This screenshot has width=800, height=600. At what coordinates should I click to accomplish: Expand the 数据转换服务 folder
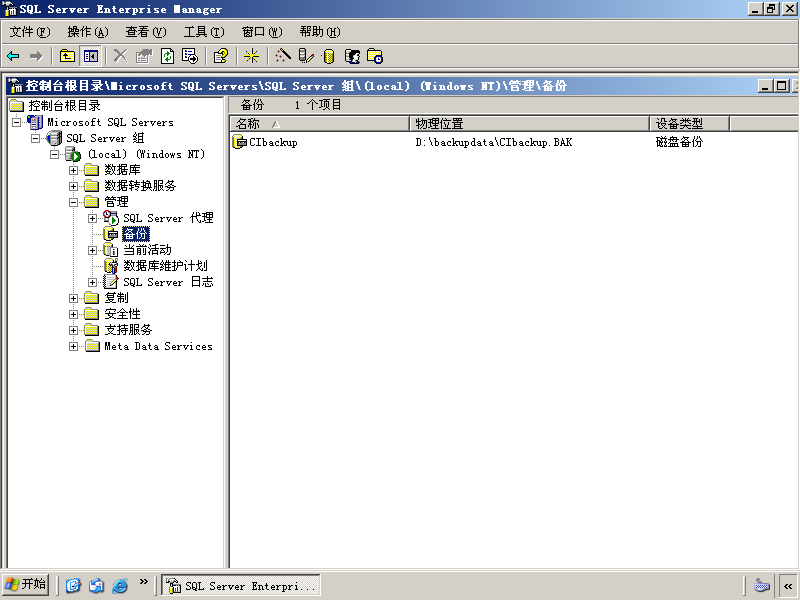click(73, 186)
